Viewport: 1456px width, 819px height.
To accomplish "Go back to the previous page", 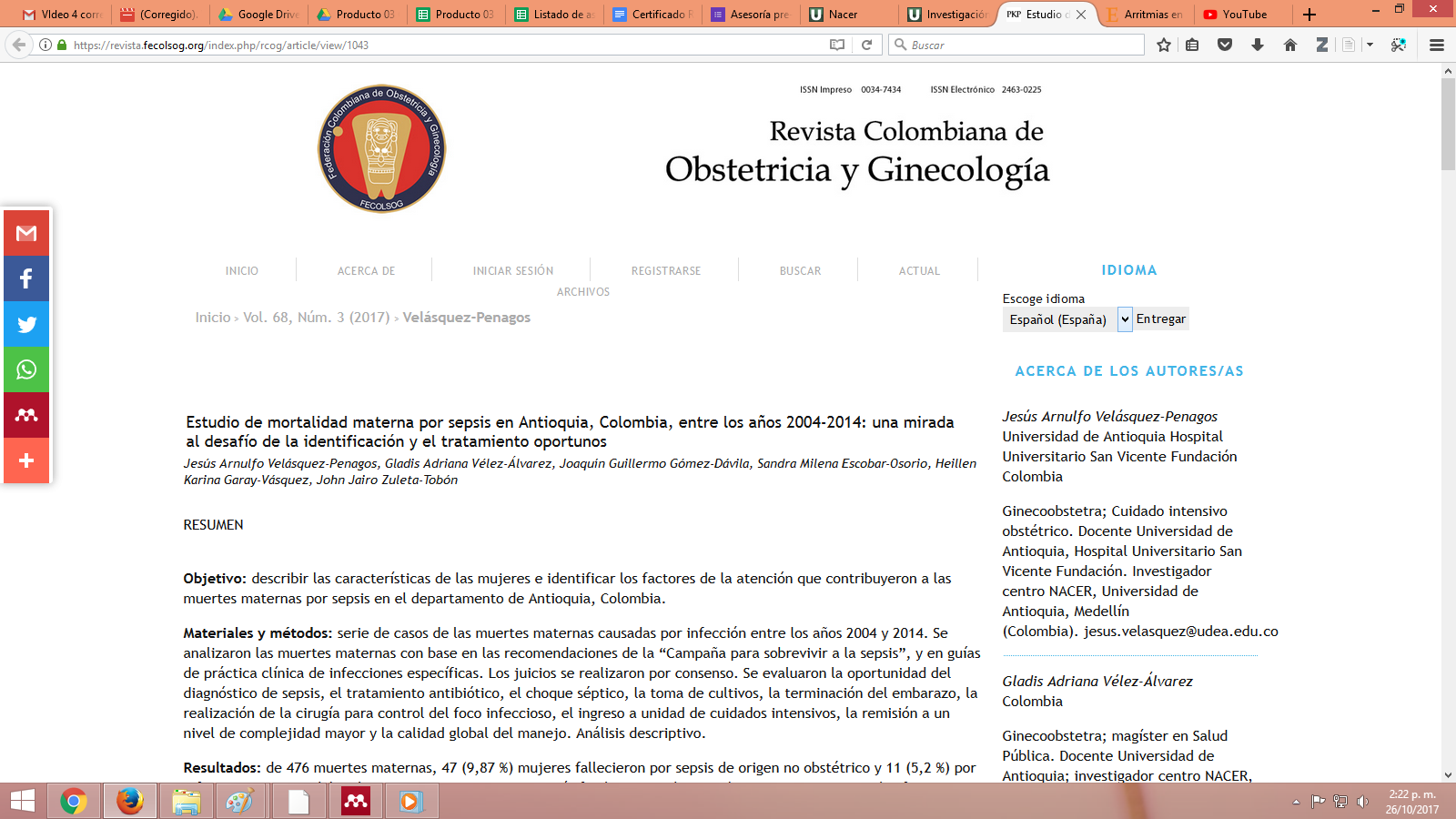I will [x=18, y=45].
